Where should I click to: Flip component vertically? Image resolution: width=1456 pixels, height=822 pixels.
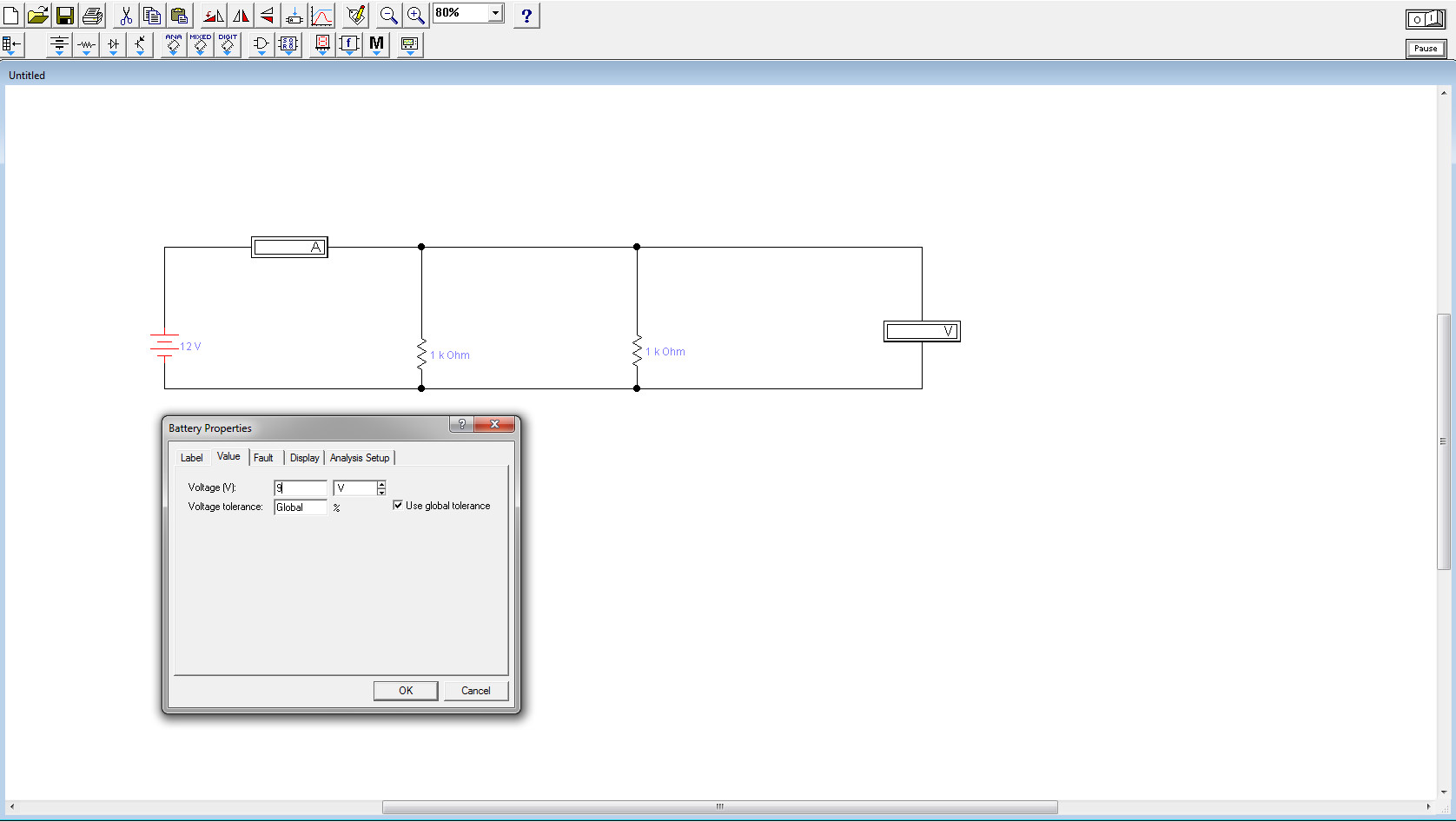(268, 15)
